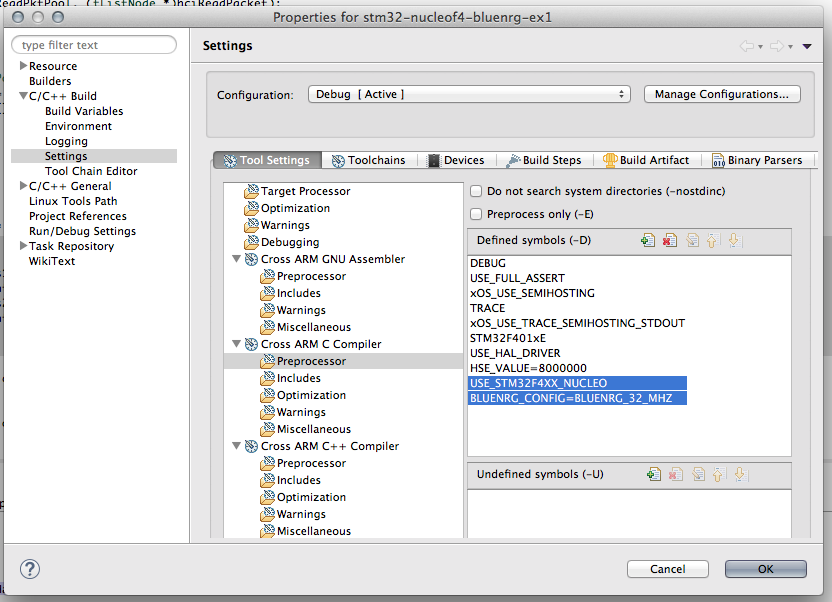Click the Manage Configurations button
Viewport: 832px width, 602px height.
coord(722,94)
